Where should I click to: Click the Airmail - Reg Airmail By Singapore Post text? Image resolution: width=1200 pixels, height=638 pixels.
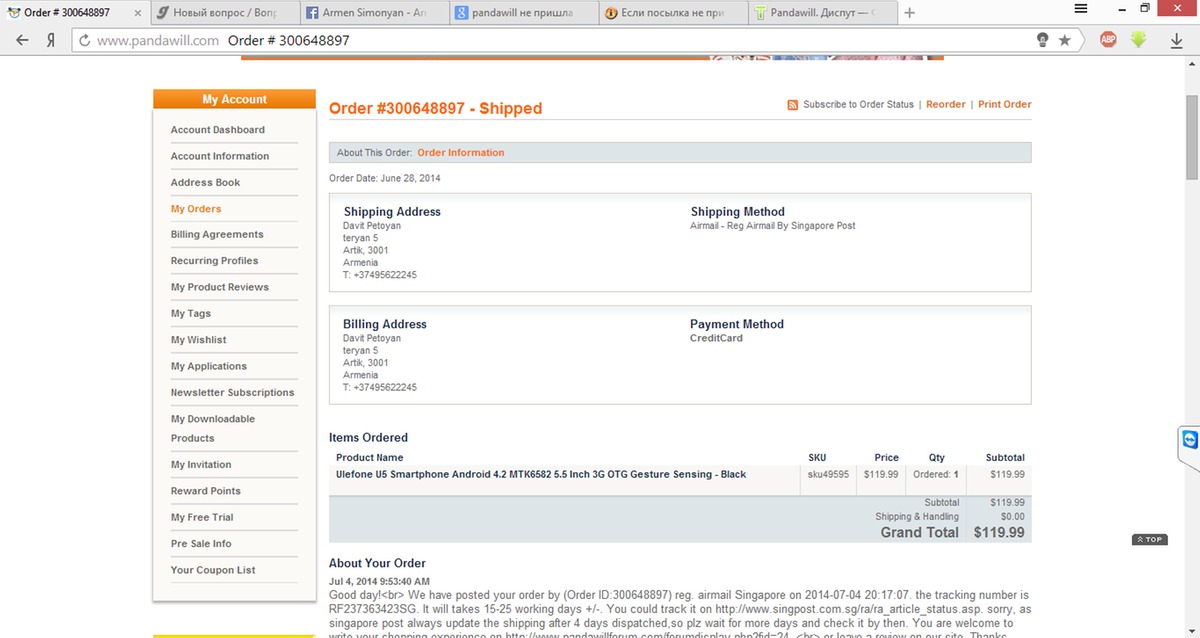pyautogui.click(x=773, y=226)
